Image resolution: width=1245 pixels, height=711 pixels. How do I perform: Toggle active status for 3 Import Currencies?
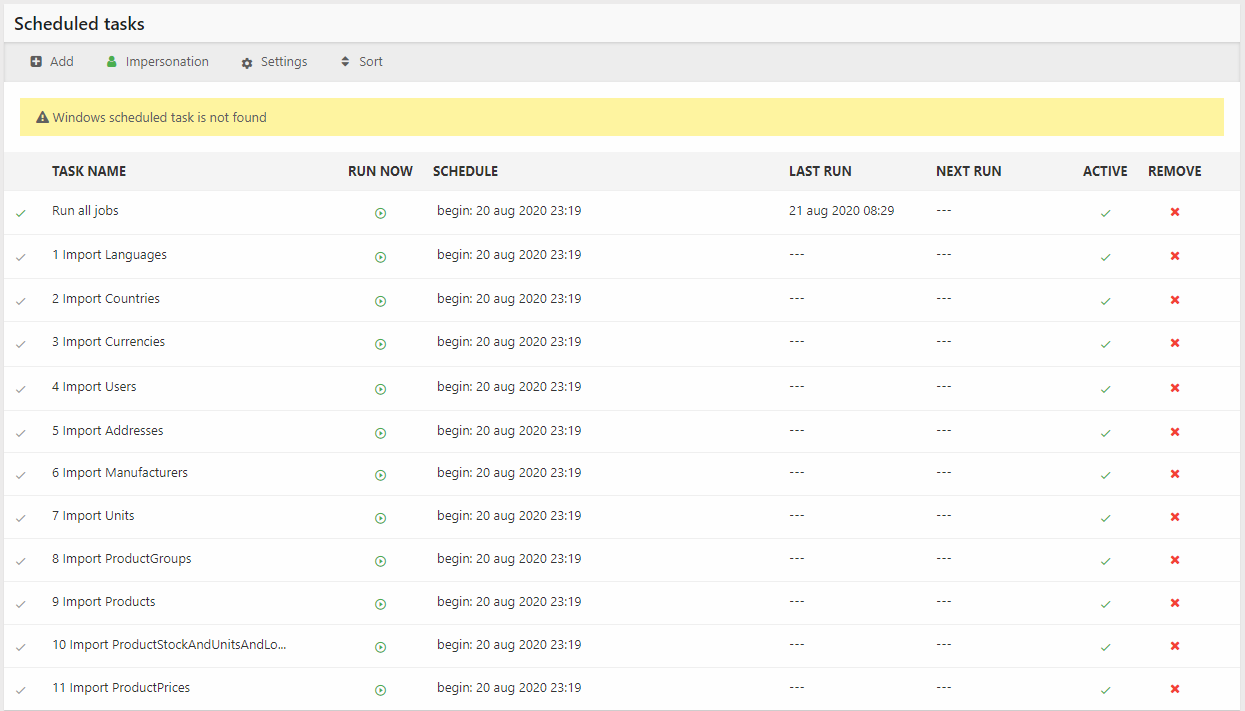[1105, 344]
